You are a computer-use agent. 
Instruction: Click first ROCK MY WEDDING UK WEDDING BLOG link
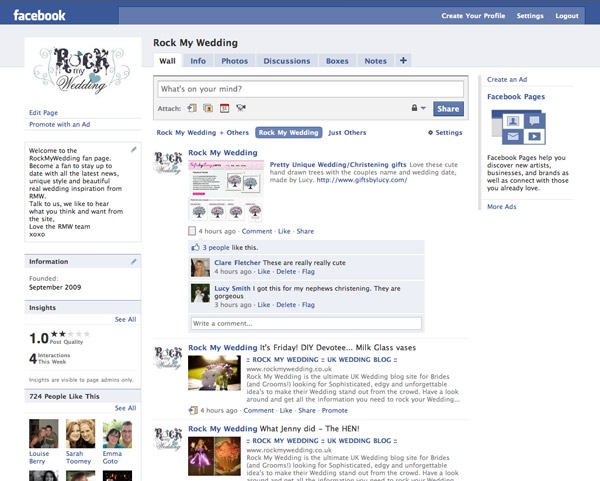pyautogui.click(x=321, y=359)
